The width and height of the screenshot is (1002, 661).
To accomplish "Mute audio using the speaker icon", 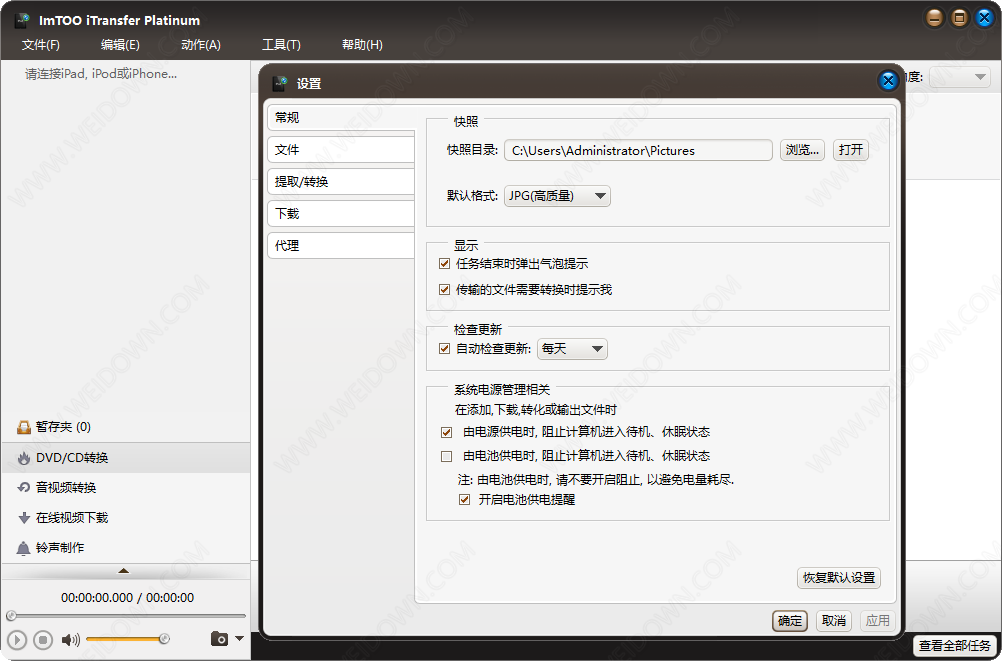I will click(70, 640).
